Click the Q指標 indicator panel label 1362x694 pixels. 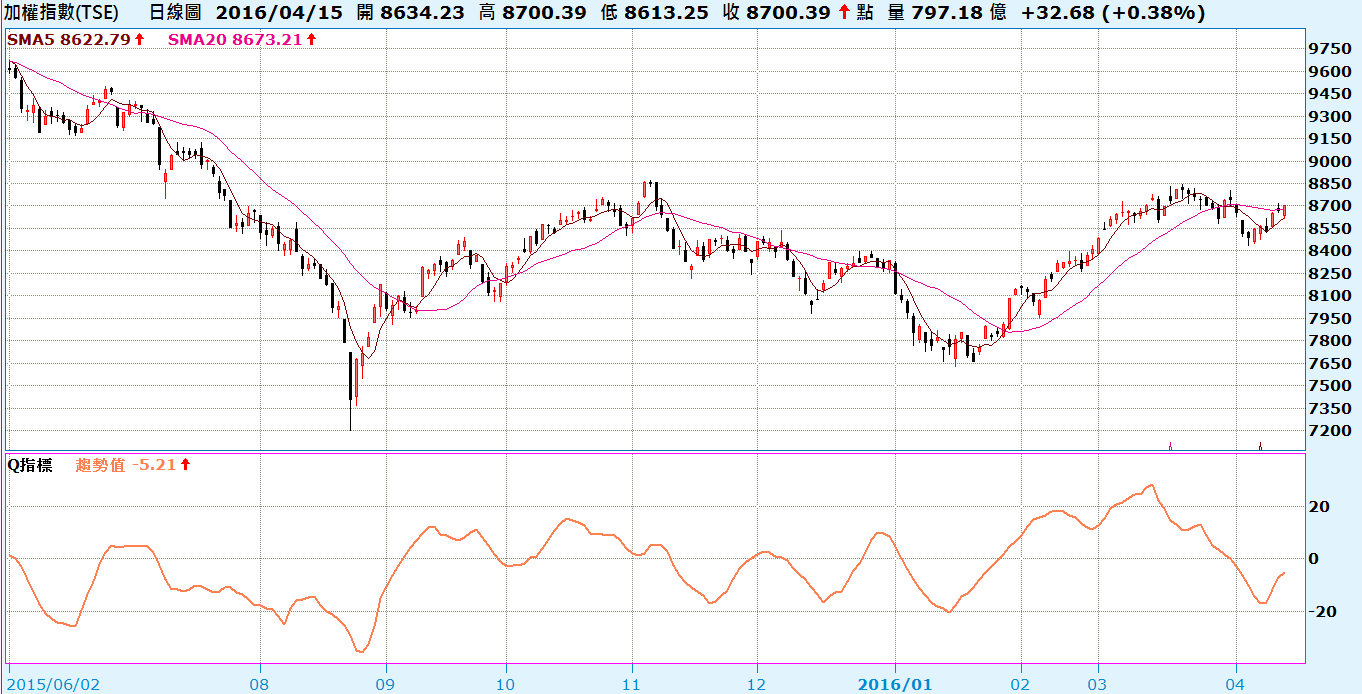[x=31, y=465]
